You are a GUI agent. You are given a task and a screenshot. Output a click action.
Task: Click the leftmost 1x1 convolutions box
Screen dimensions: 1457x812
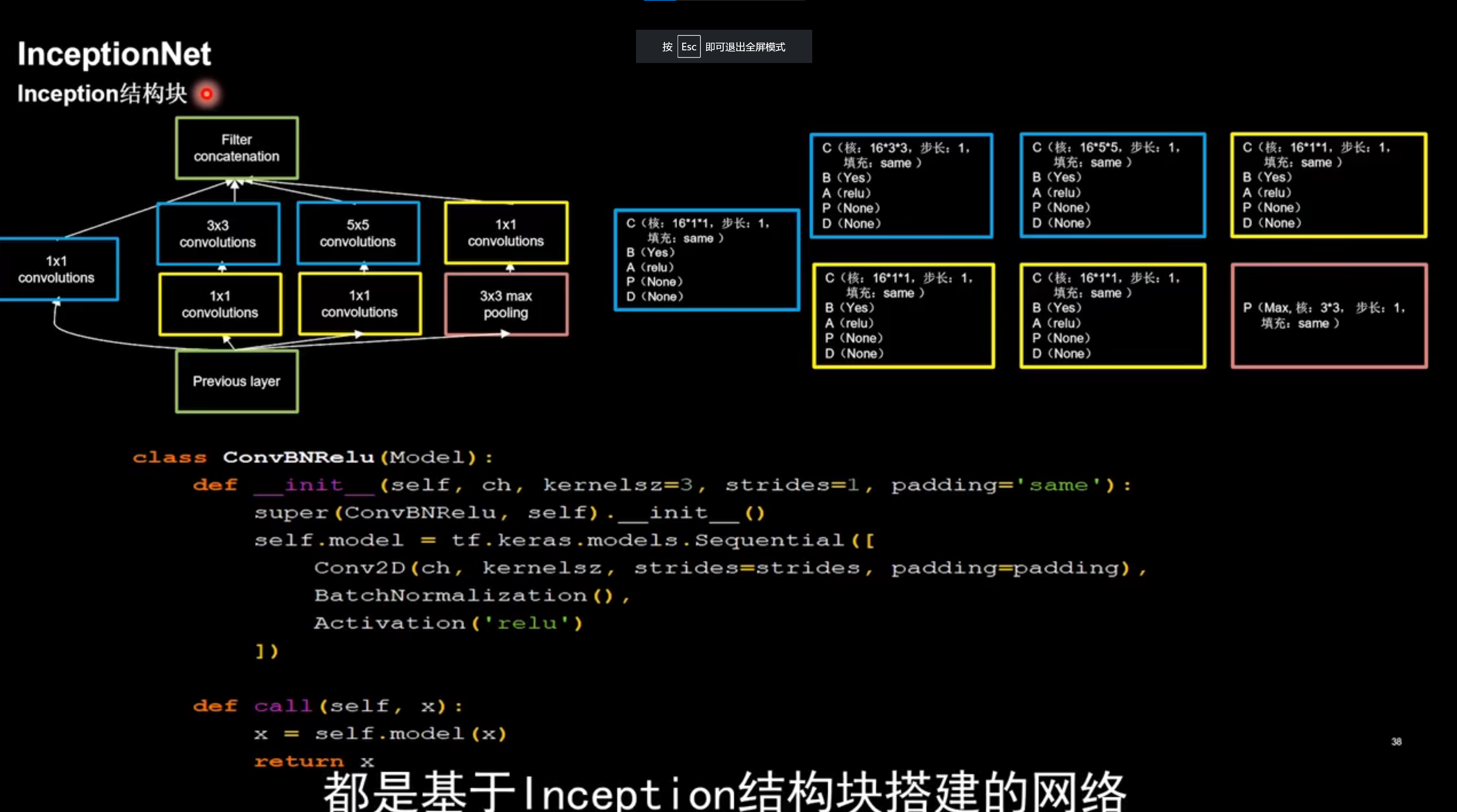pos(56,269)
